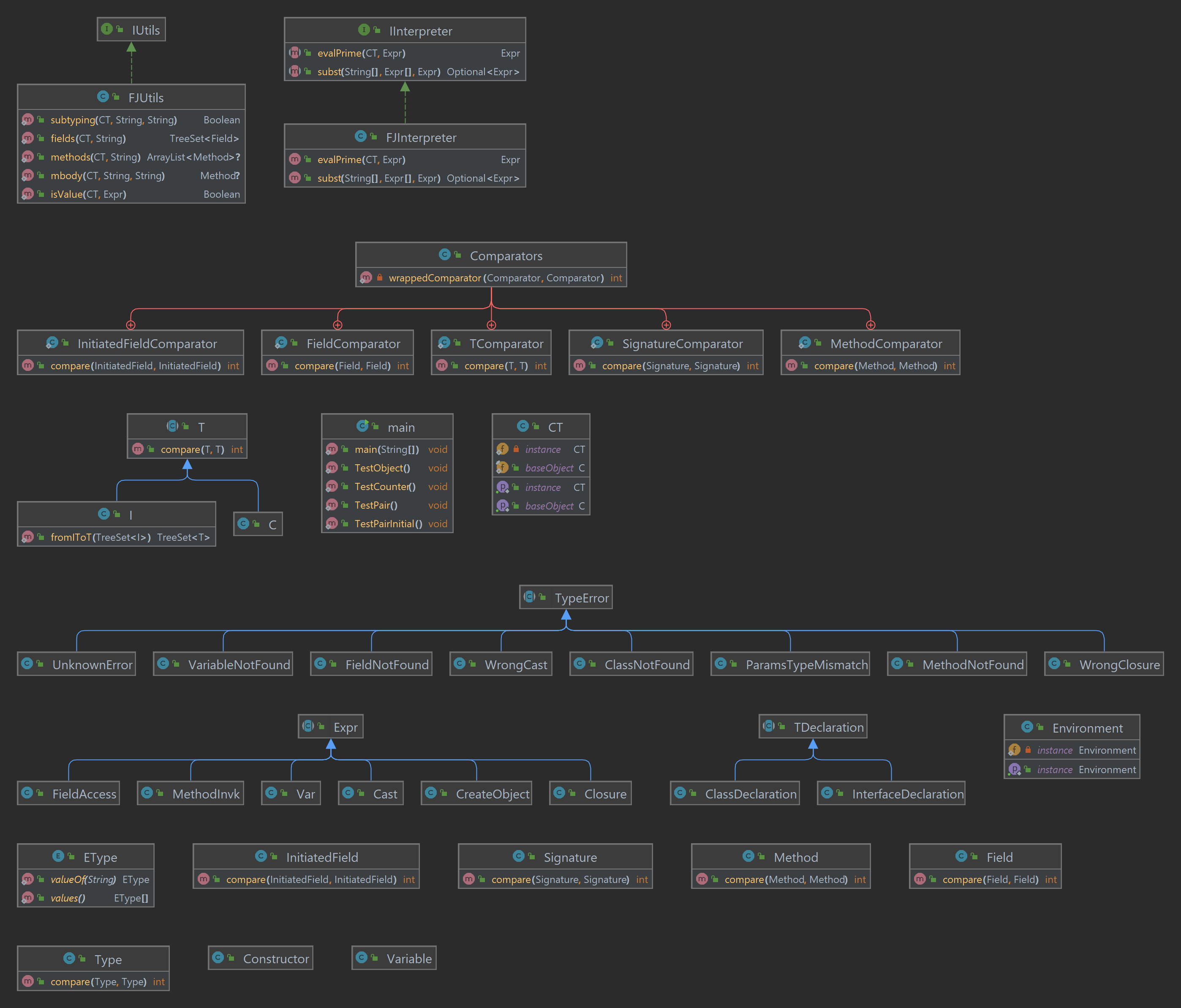Select the C class node under T
The width and height of the screenshot is (1181, 1008).
pos(258,524)
